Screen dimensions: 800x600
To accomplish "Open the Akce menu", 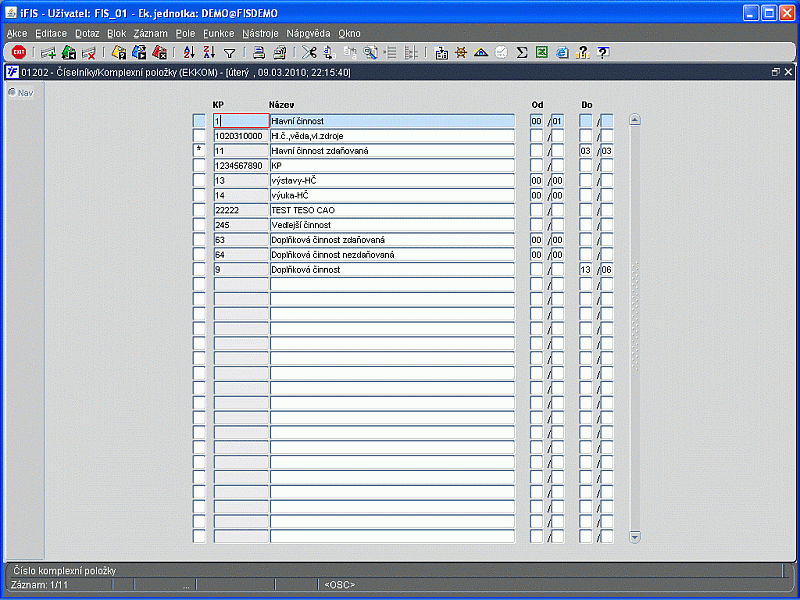I will (x=17, y=33).
